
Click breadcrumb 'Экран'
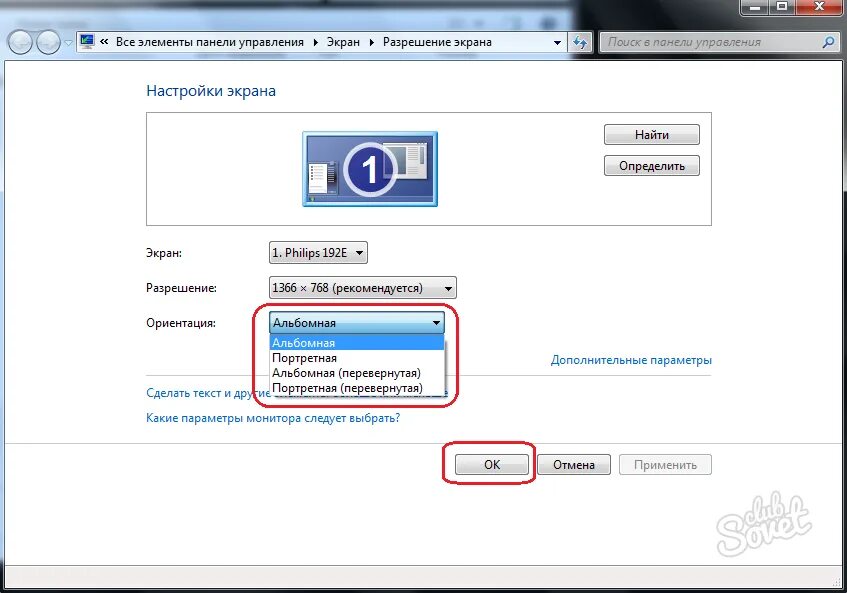343,42
